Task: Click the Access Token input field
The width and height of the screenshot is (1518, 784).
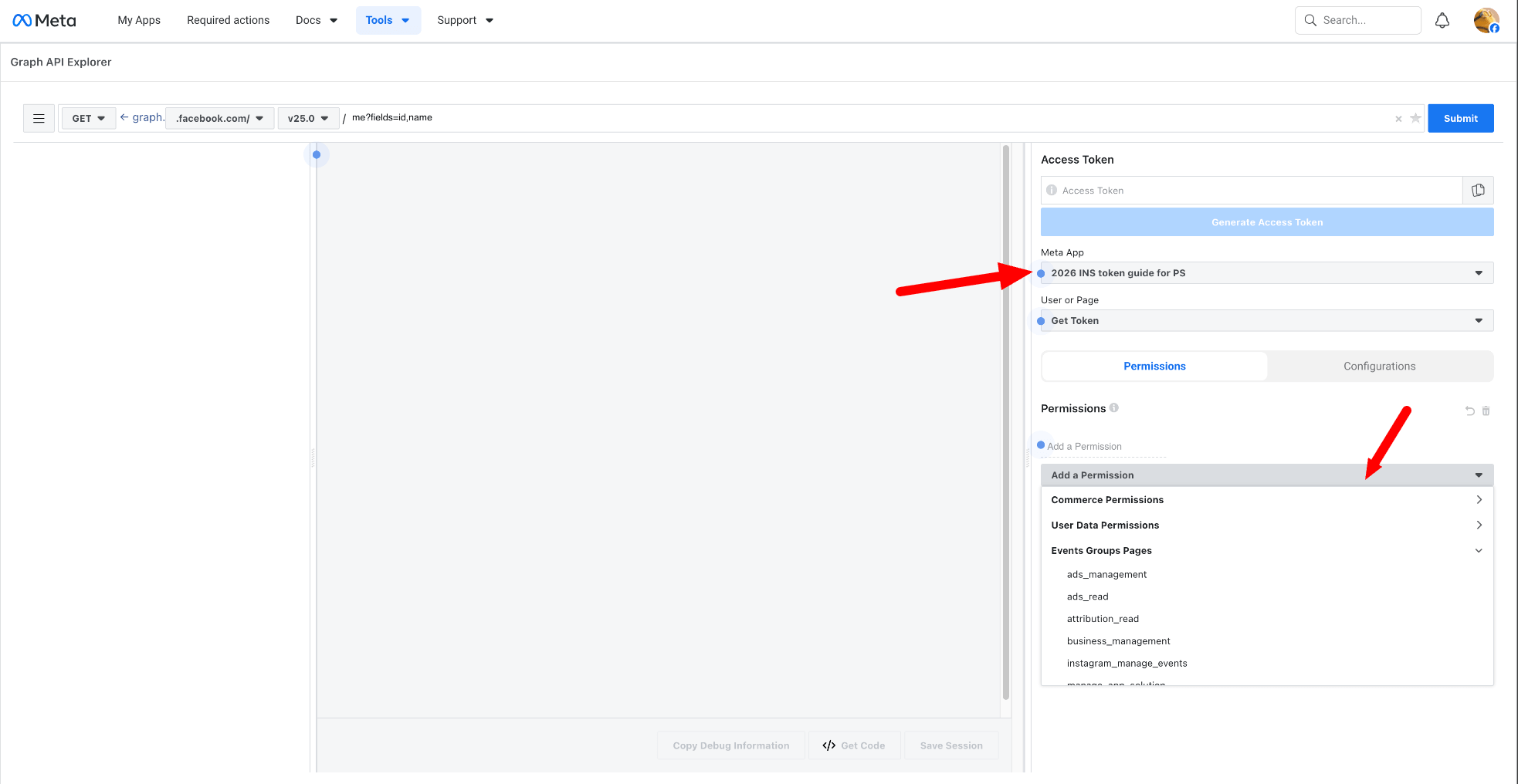Action: pyautogui.click(x=1251, y=191)
